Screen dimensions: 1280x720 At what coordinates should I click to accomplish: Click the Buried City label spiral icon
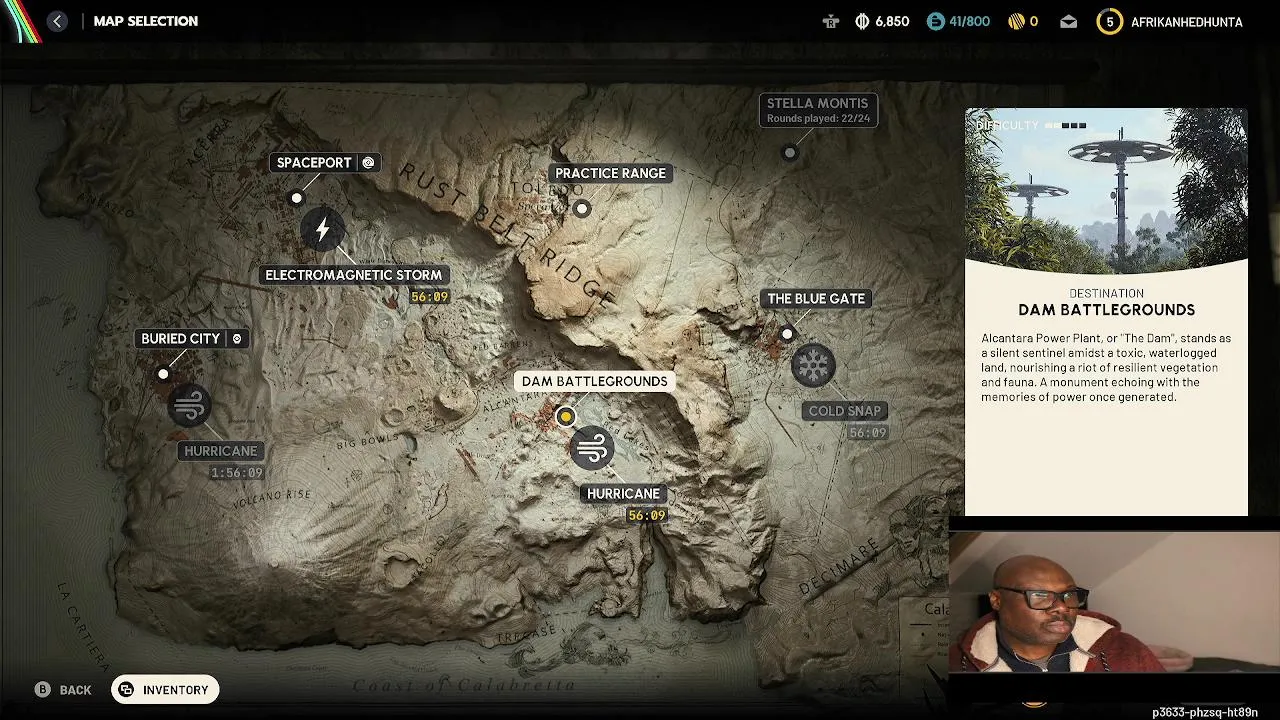pos(237,339)
